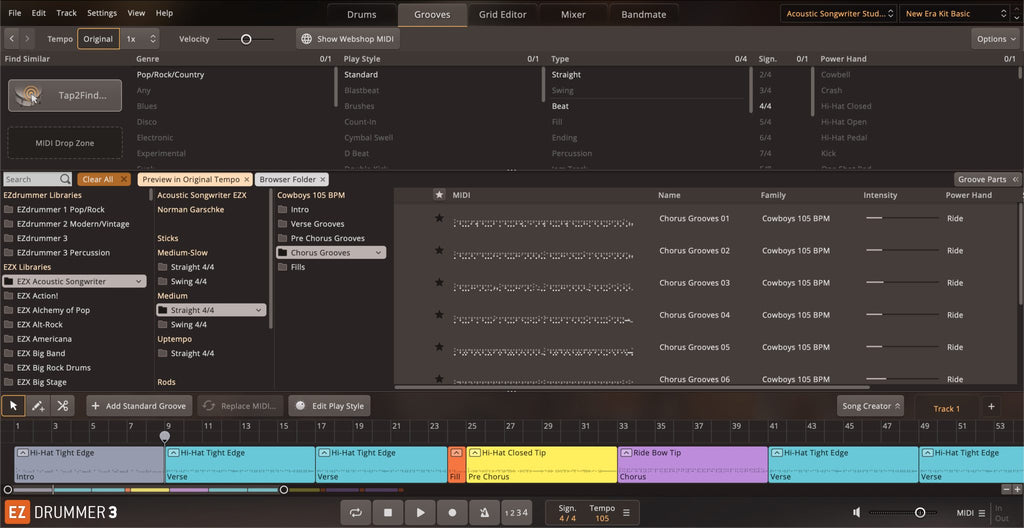Switch to the Drums tab
This screenshot has width=1024, height=528.
coord(361,14)
